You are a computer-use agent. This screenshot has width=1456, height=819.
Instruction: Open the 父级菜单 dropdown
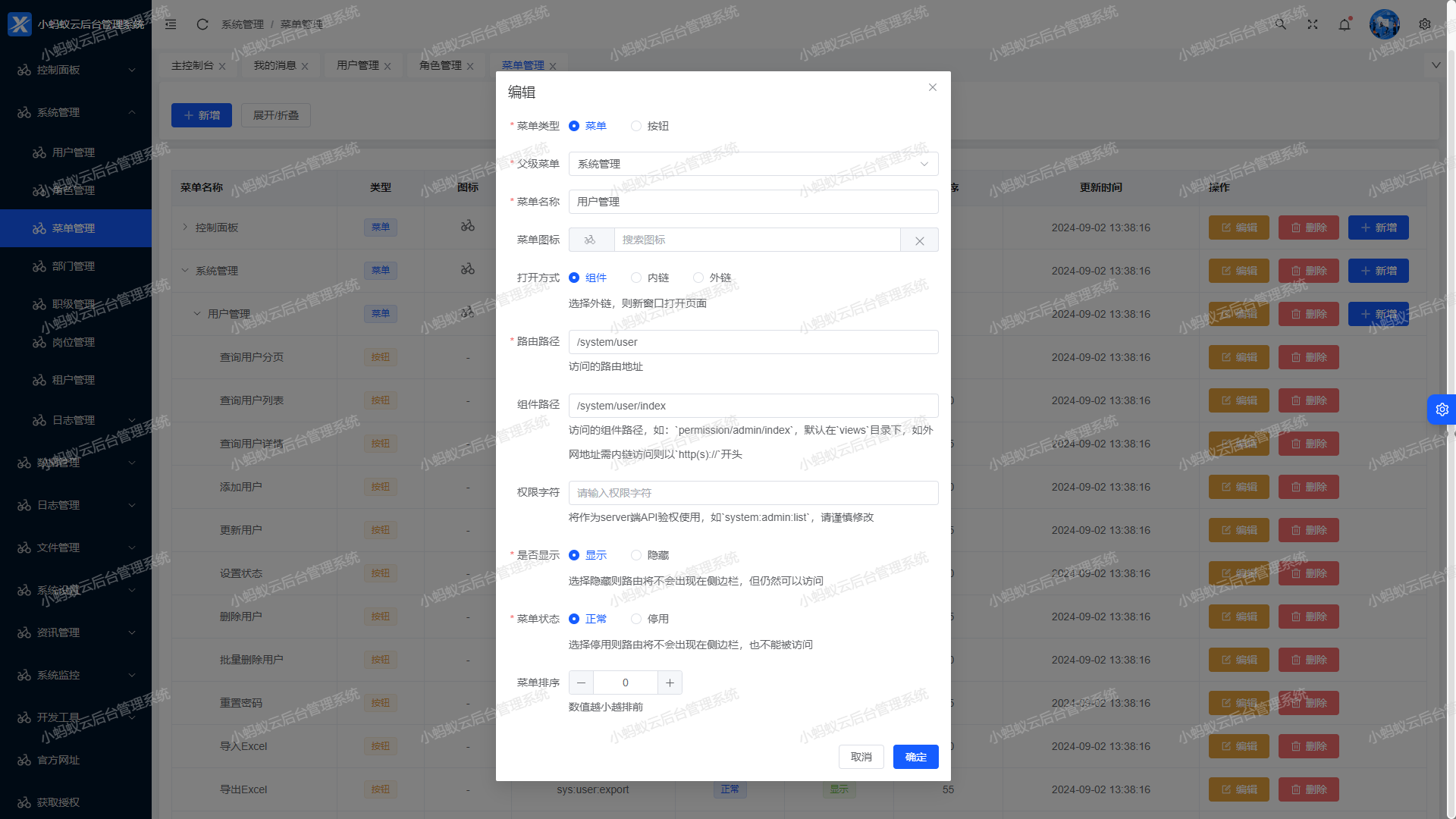point(753,164)
